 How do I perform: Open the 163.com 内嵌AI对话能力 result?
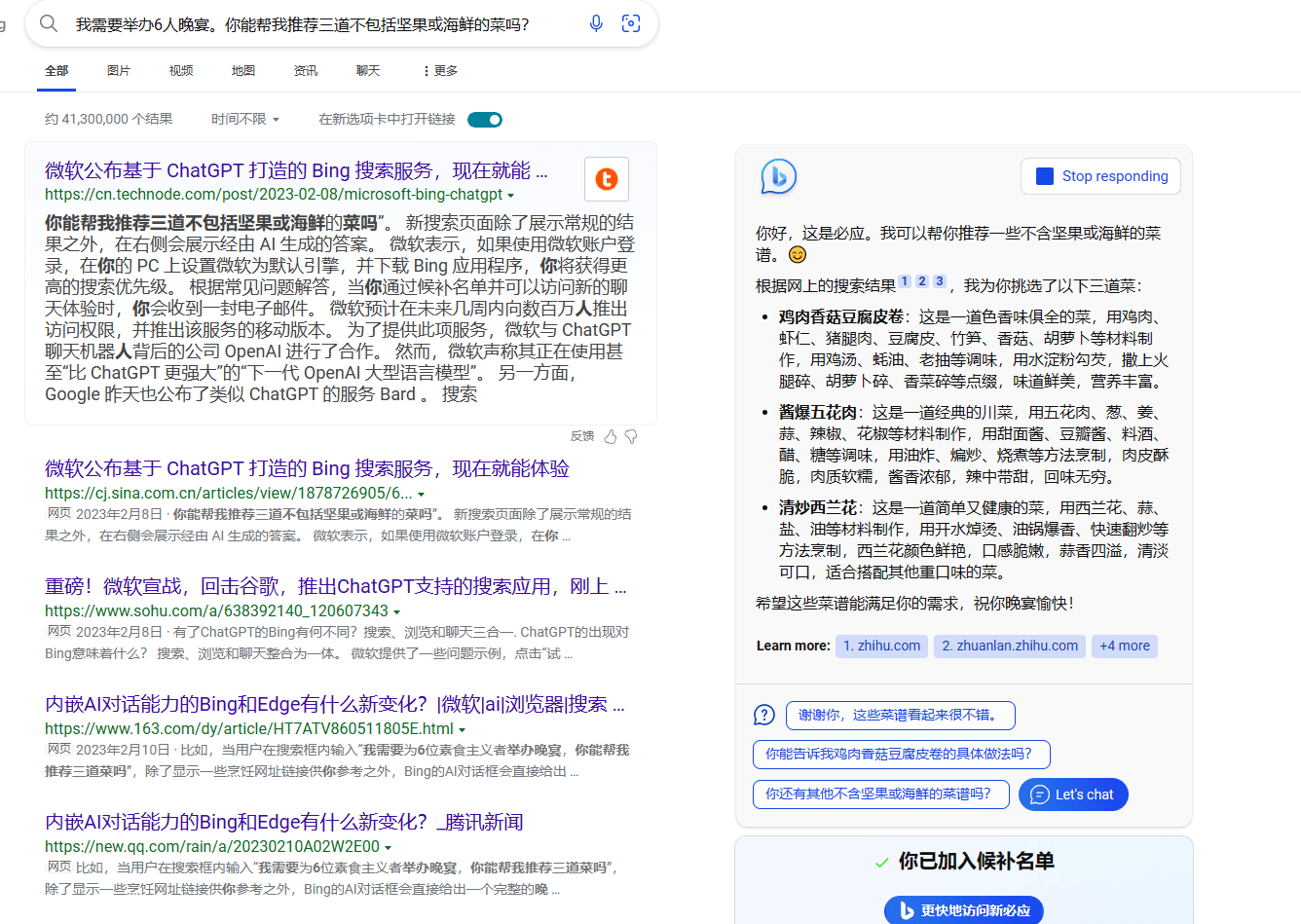[x=335, y=705]
